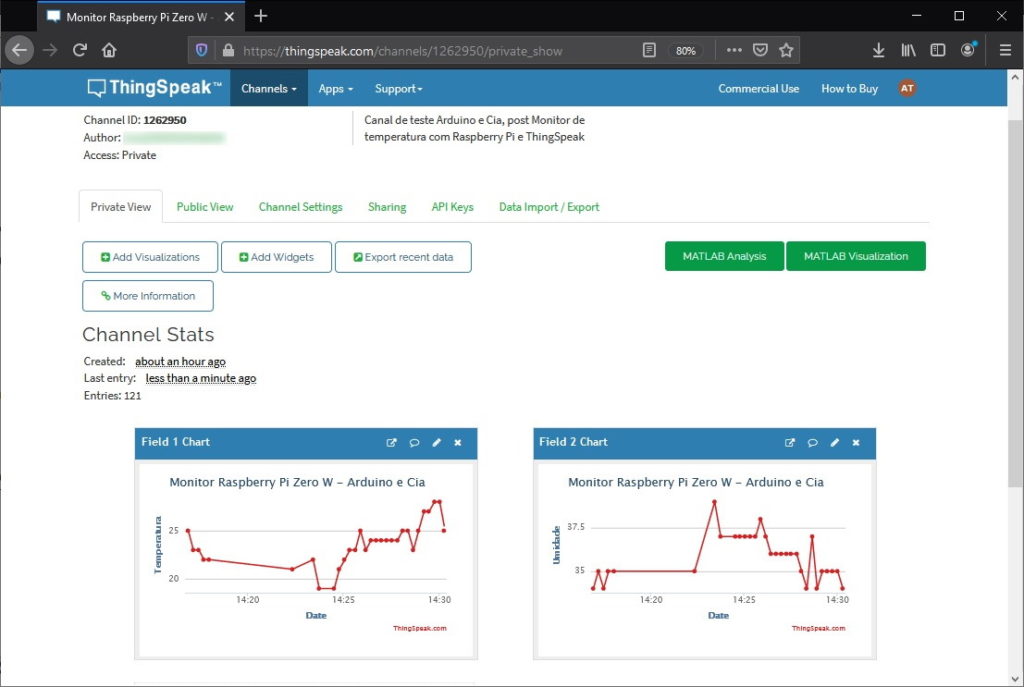
Task: Remove Field 2 Chart with x icon
Action: 856,443
